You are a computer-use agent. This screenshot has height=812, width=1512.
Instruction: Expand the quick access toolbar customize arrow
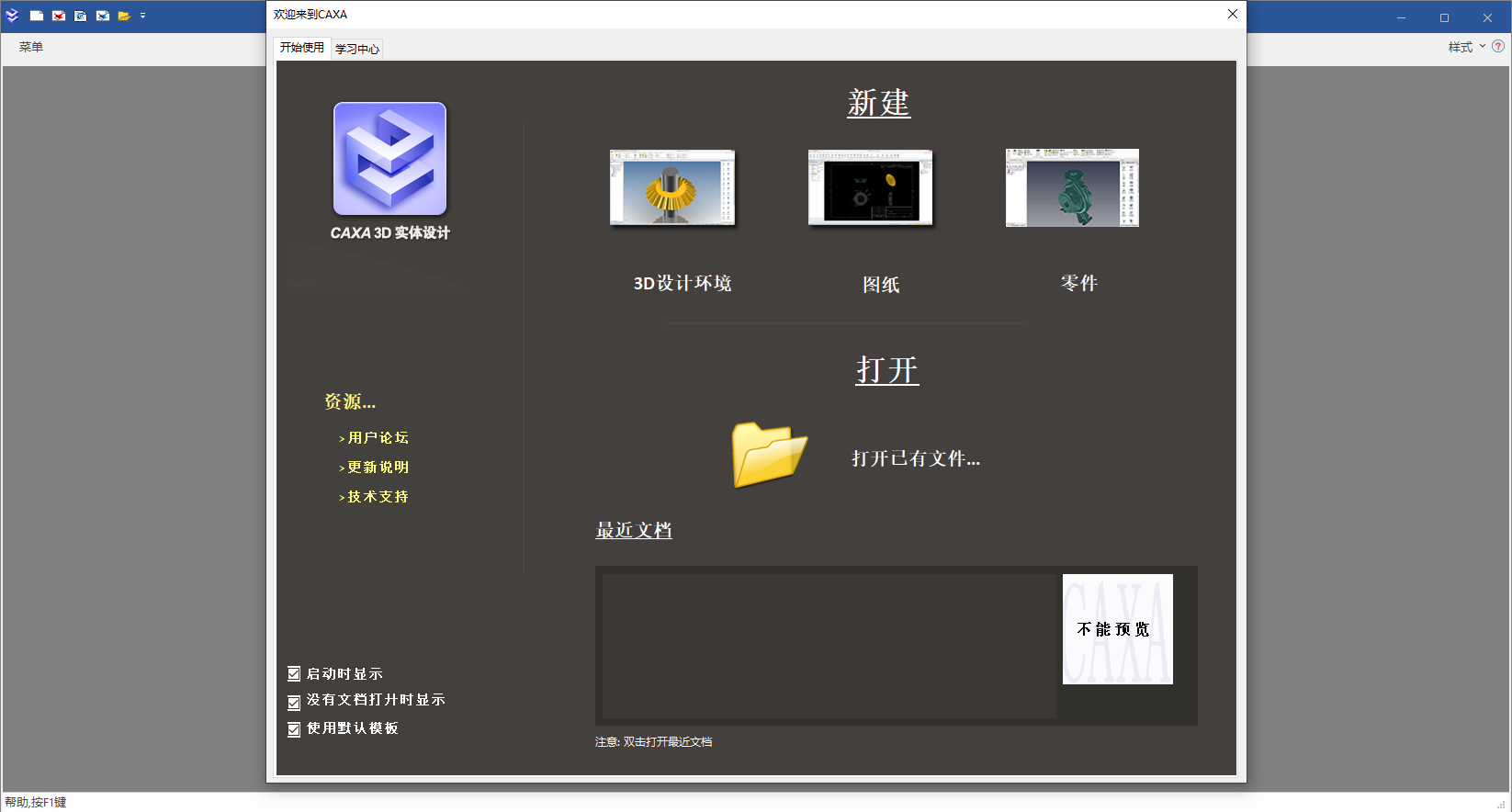click(143, 16)
